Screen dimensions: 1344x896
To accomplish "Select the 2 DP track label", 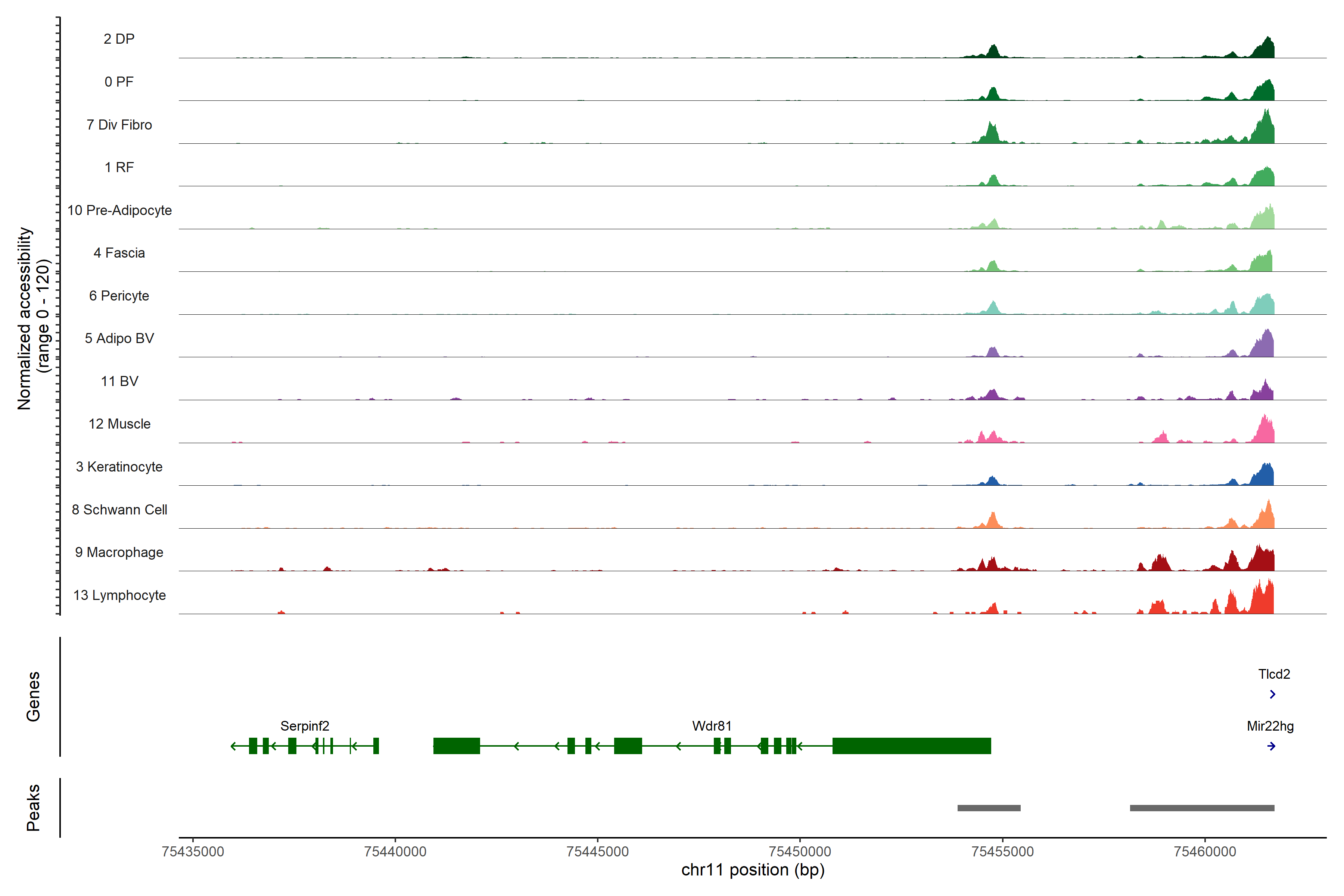I will (x=119, y=39).
